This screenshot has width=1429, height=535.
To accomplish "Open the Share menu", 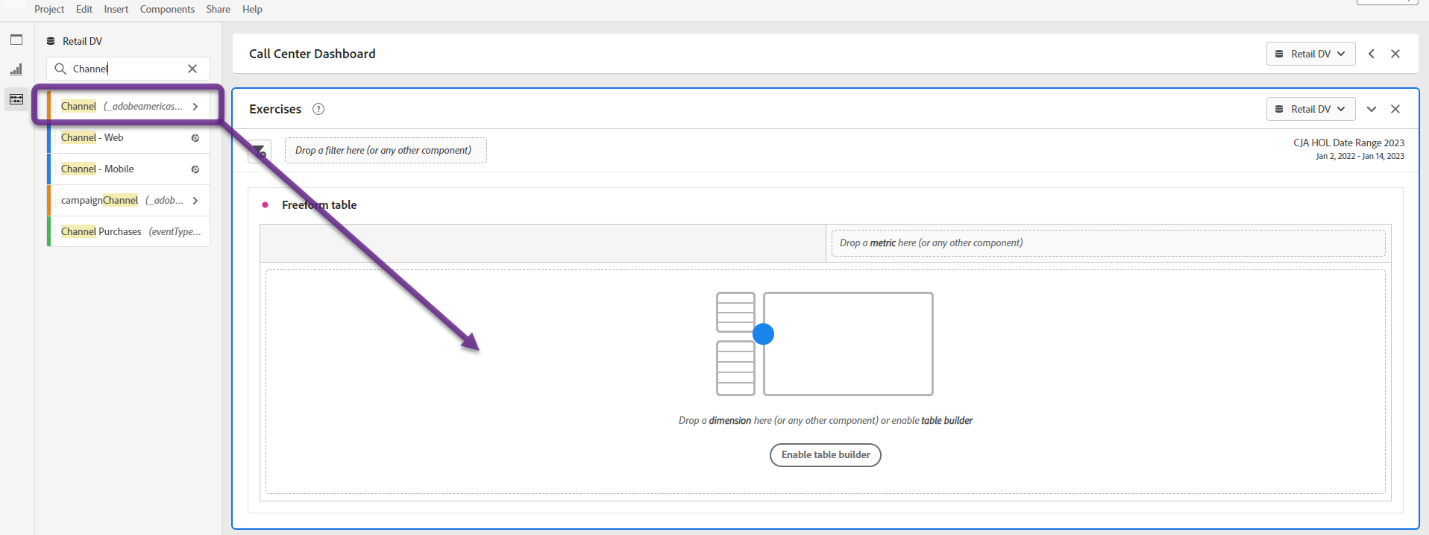I will (218, 9).
